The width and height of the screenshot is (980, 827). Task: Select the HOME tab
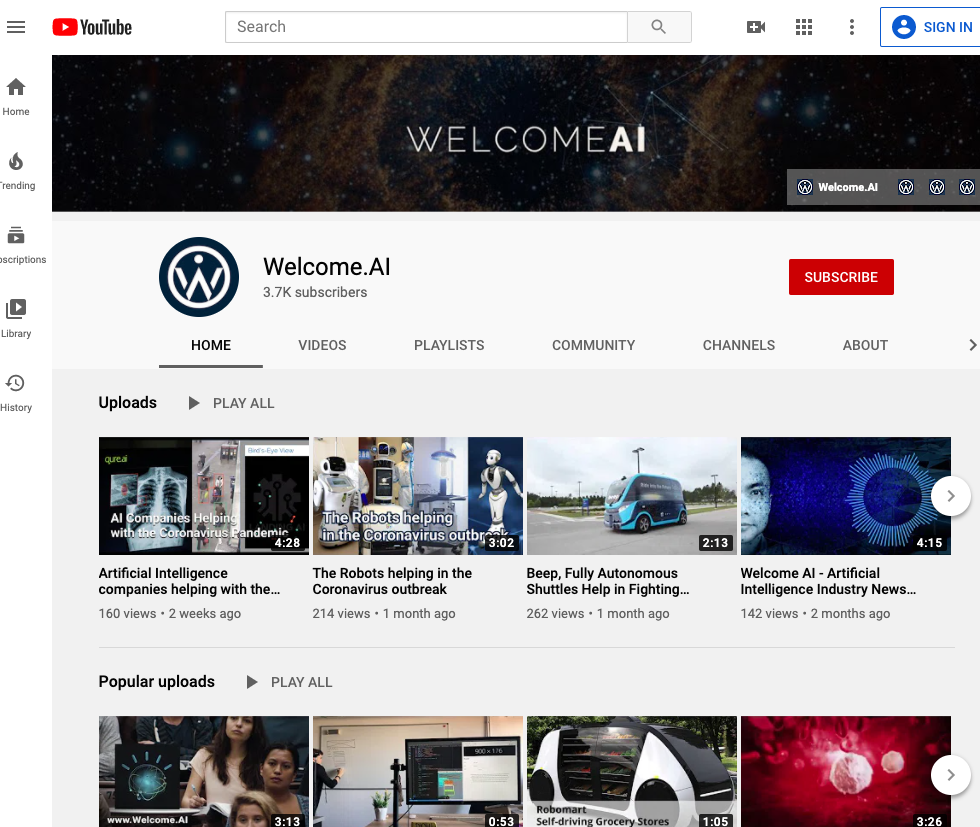point(211,345)
